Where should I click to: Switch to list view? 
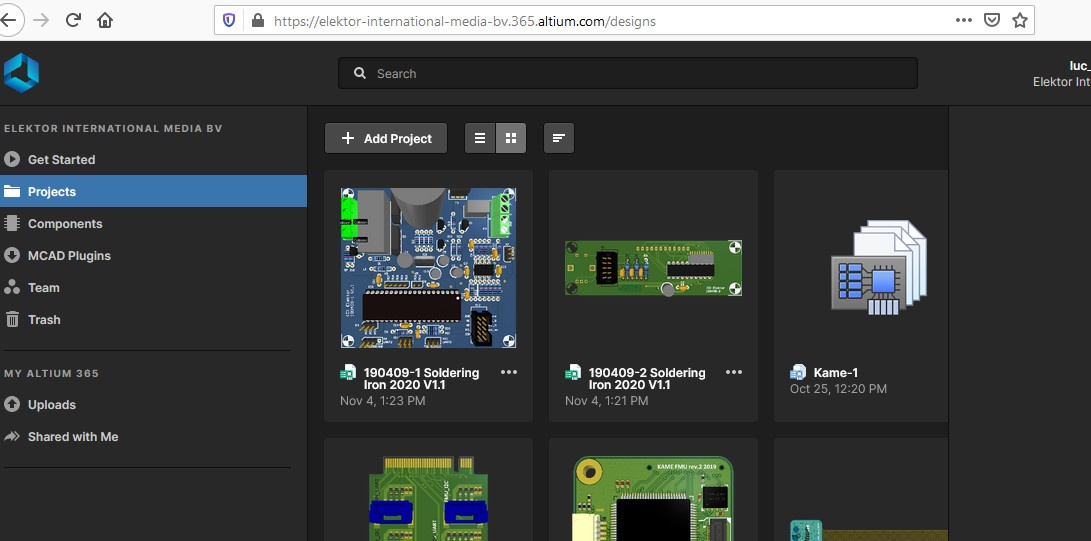(480, 138)
